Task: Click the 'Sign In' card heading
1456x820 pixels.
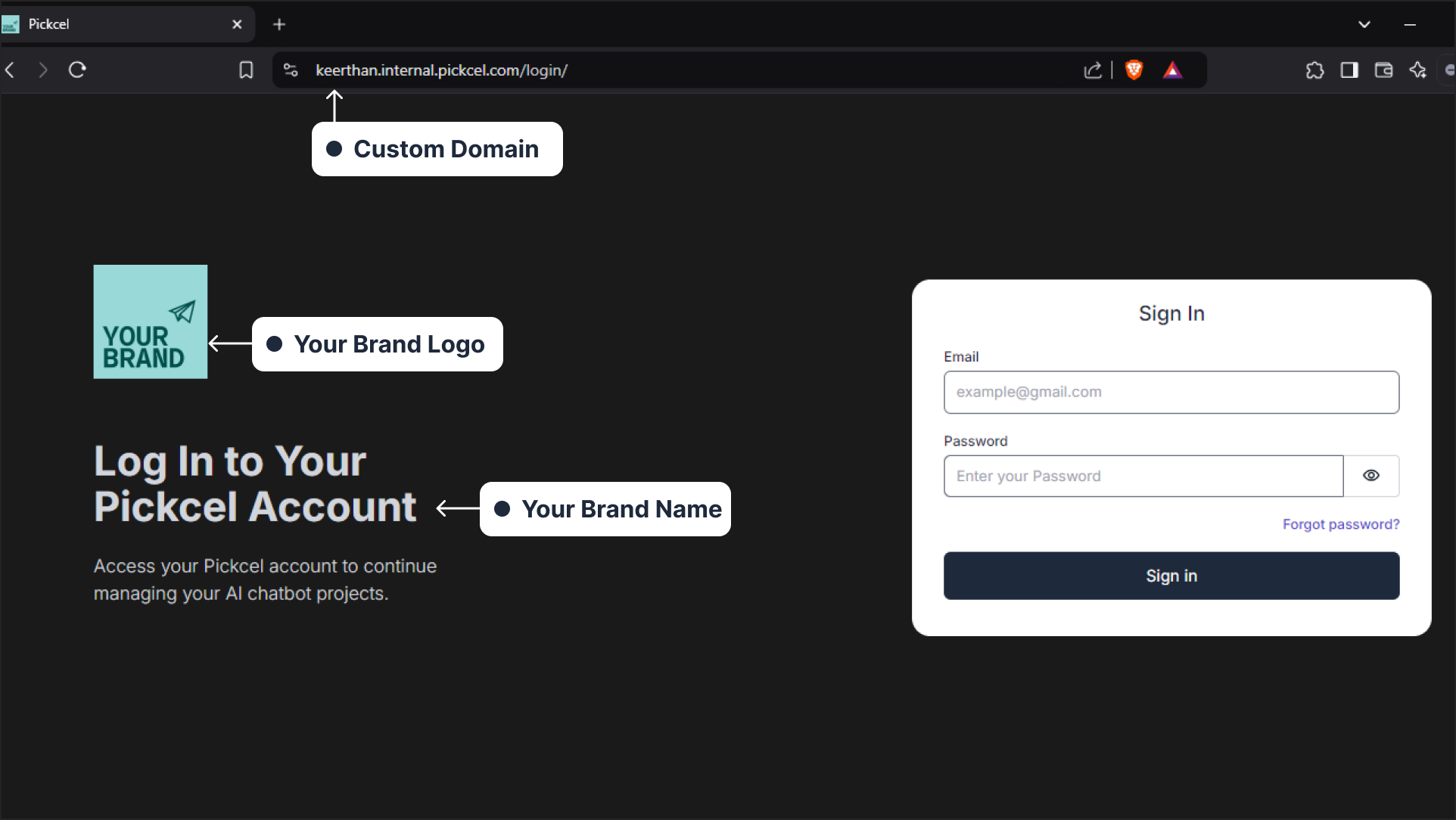Action: point(1171,313)
